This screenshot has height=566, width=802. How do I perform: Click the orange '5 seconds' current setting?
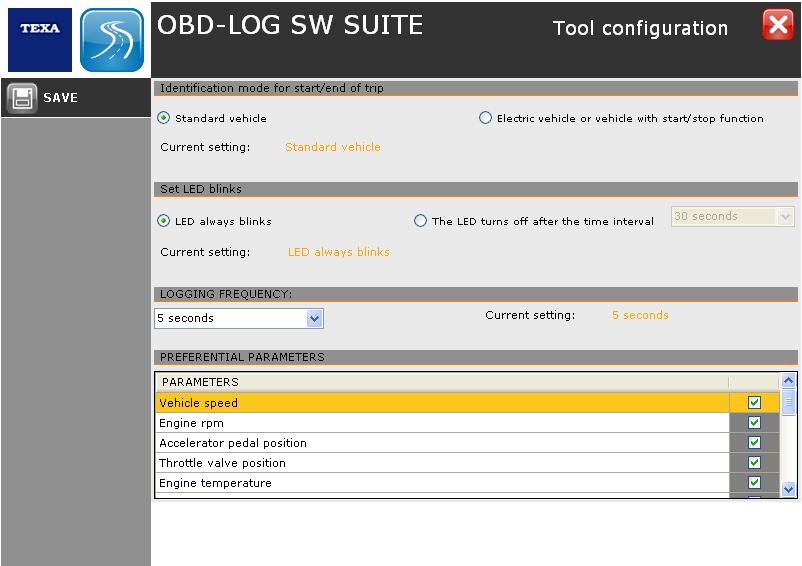(x=640, y=315)
